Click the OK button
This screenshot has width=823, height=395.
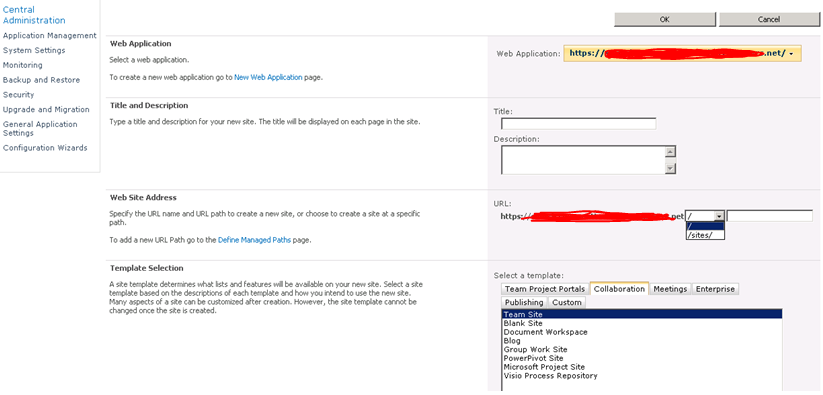pos(664,19)
